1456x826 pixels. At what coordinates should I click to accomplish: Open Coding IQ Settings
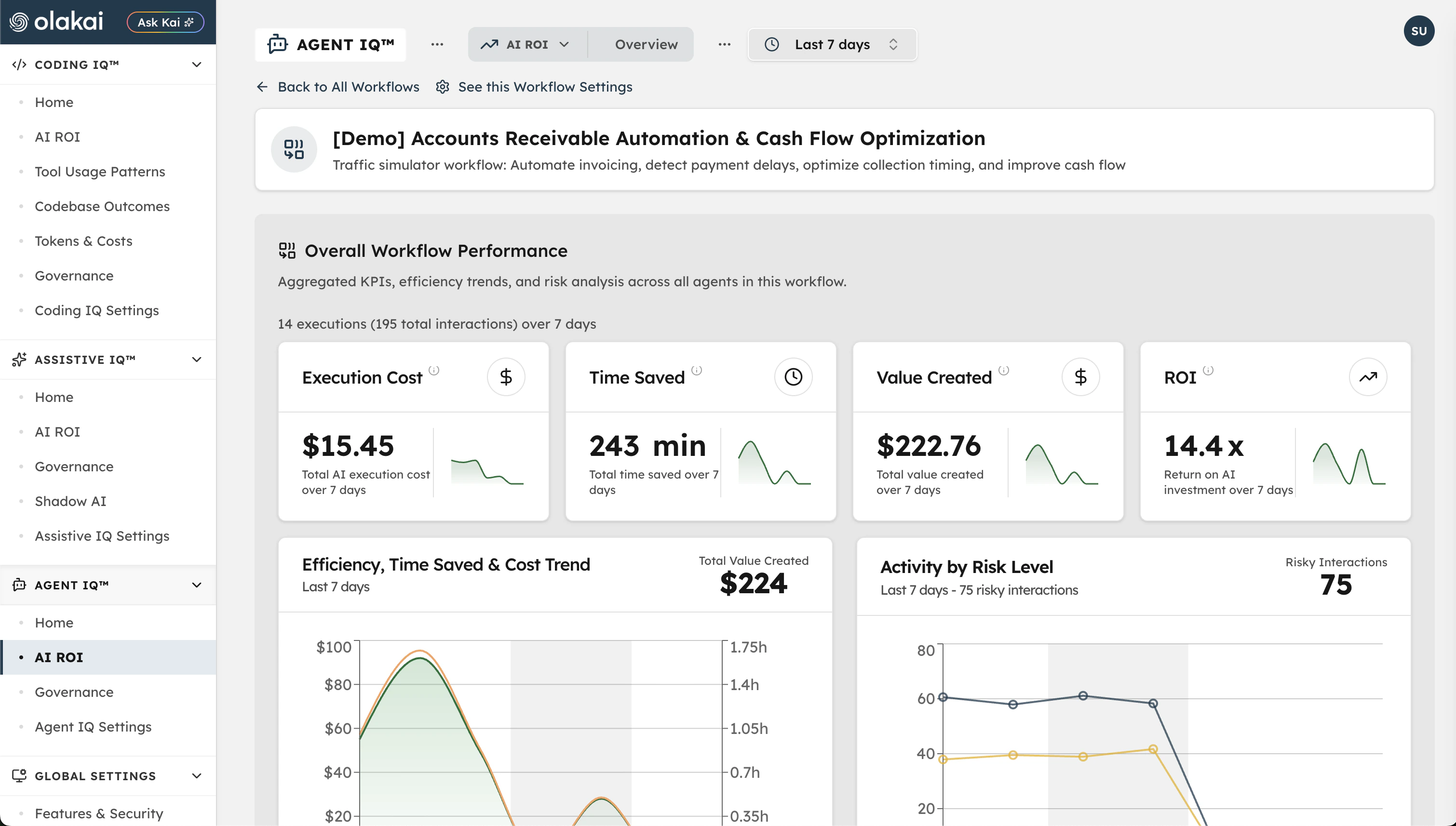coord(97,310)
